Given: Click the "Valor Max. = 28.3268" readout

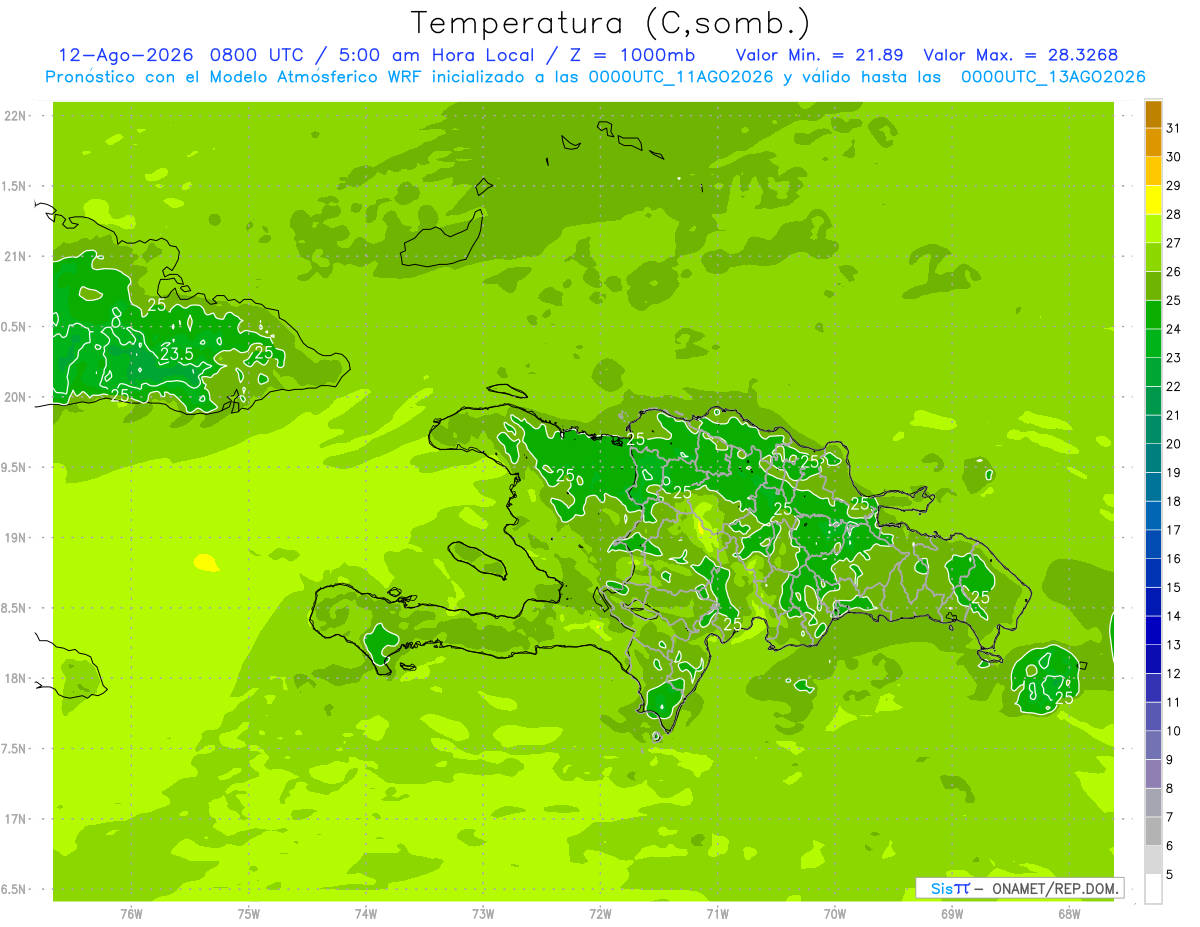Looking at the screenshot, I should coord(1021,55).
